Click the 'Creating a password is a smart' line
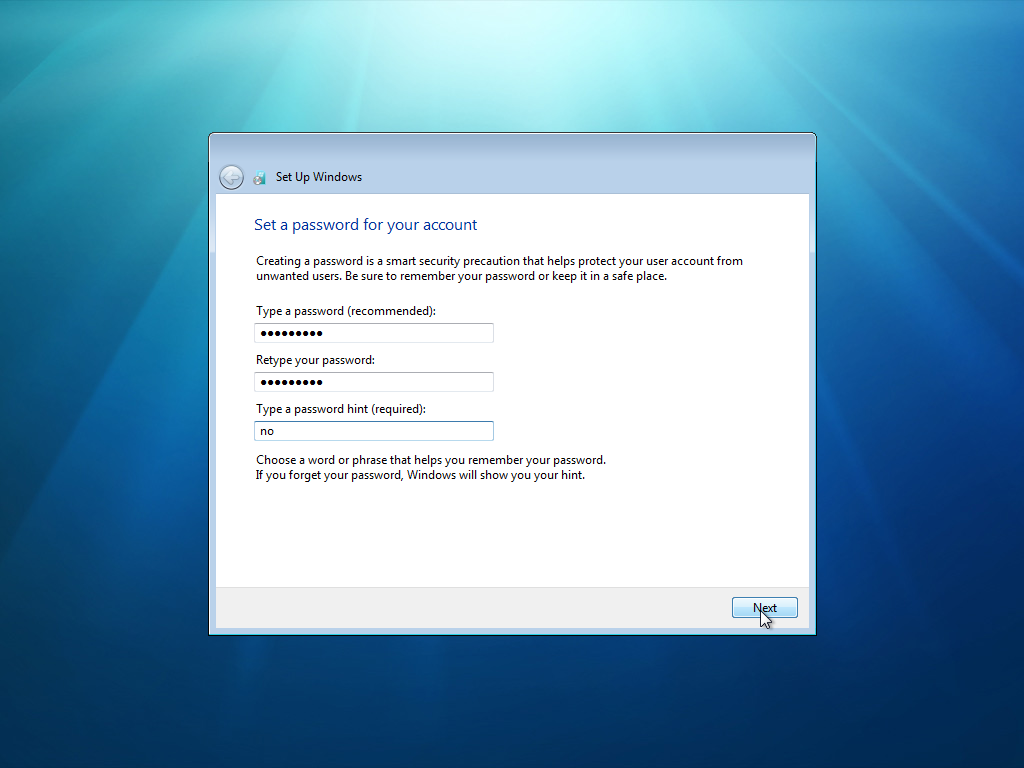This screenshot has width=1024, height=768. (x=499, y=261)
